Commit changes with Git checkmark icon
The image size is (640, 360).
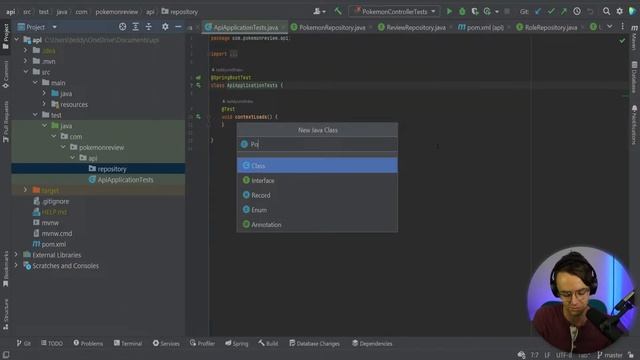[x=551, y=11]
